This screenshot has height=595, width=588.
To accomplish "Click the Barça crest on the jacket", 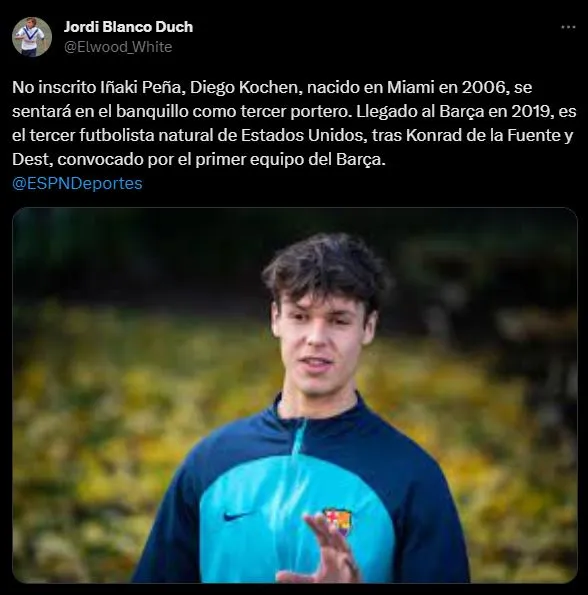I will 337,522.
